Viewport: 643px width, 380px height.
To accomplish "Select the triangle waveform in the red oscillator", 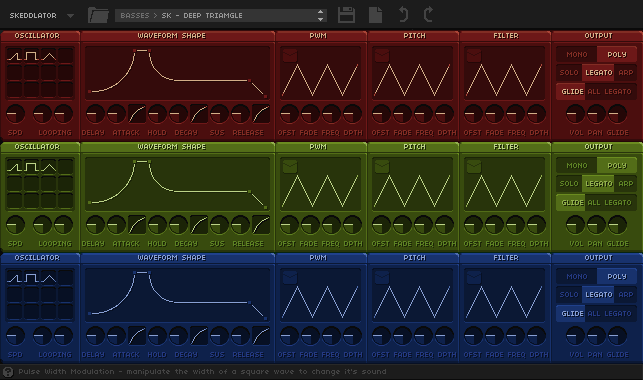I will point(48,55).
